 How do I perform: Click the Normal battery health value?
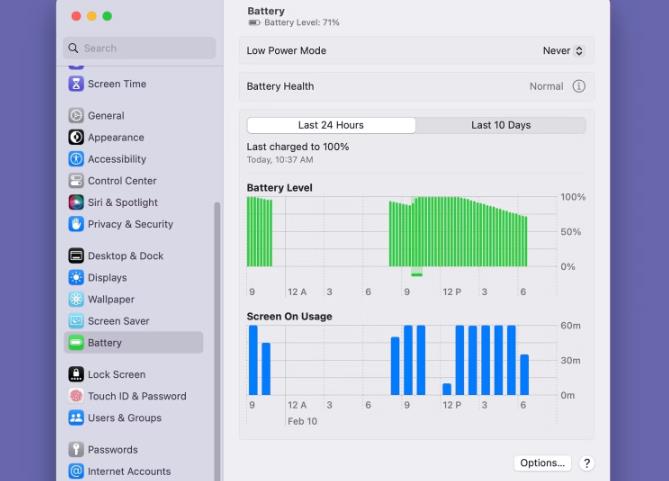pos(546,86)
